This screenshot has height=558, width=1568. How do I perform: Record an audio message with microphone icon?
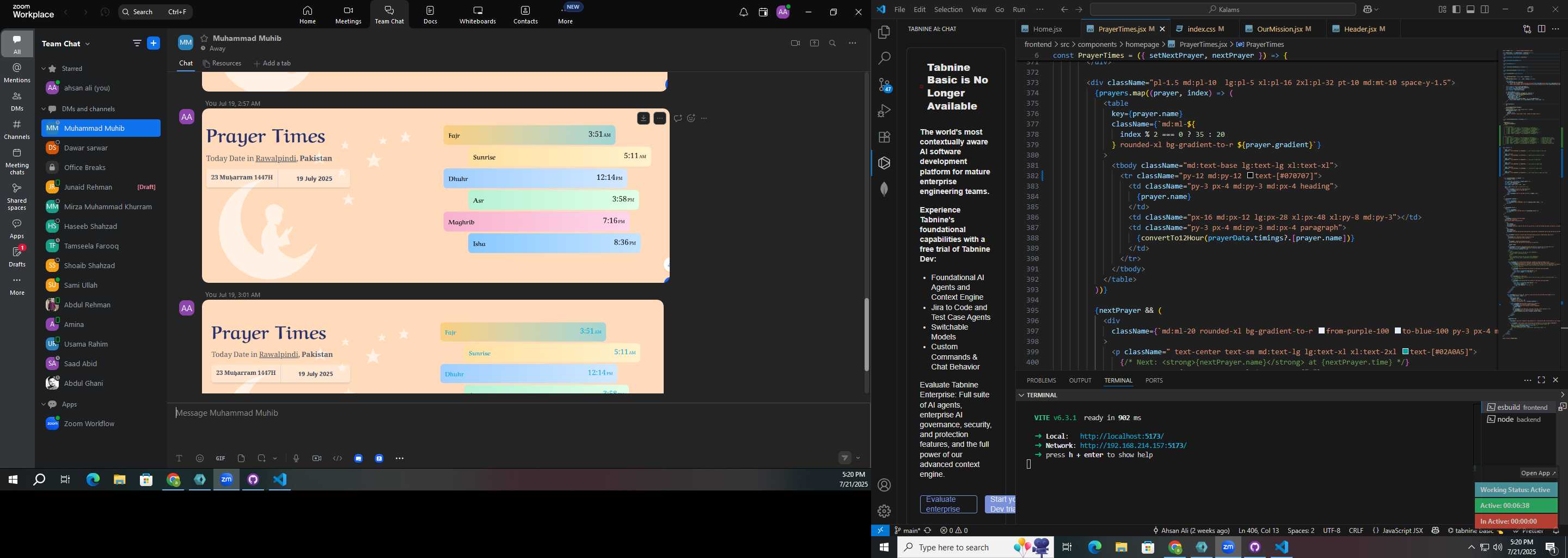[x=296, y=458]
